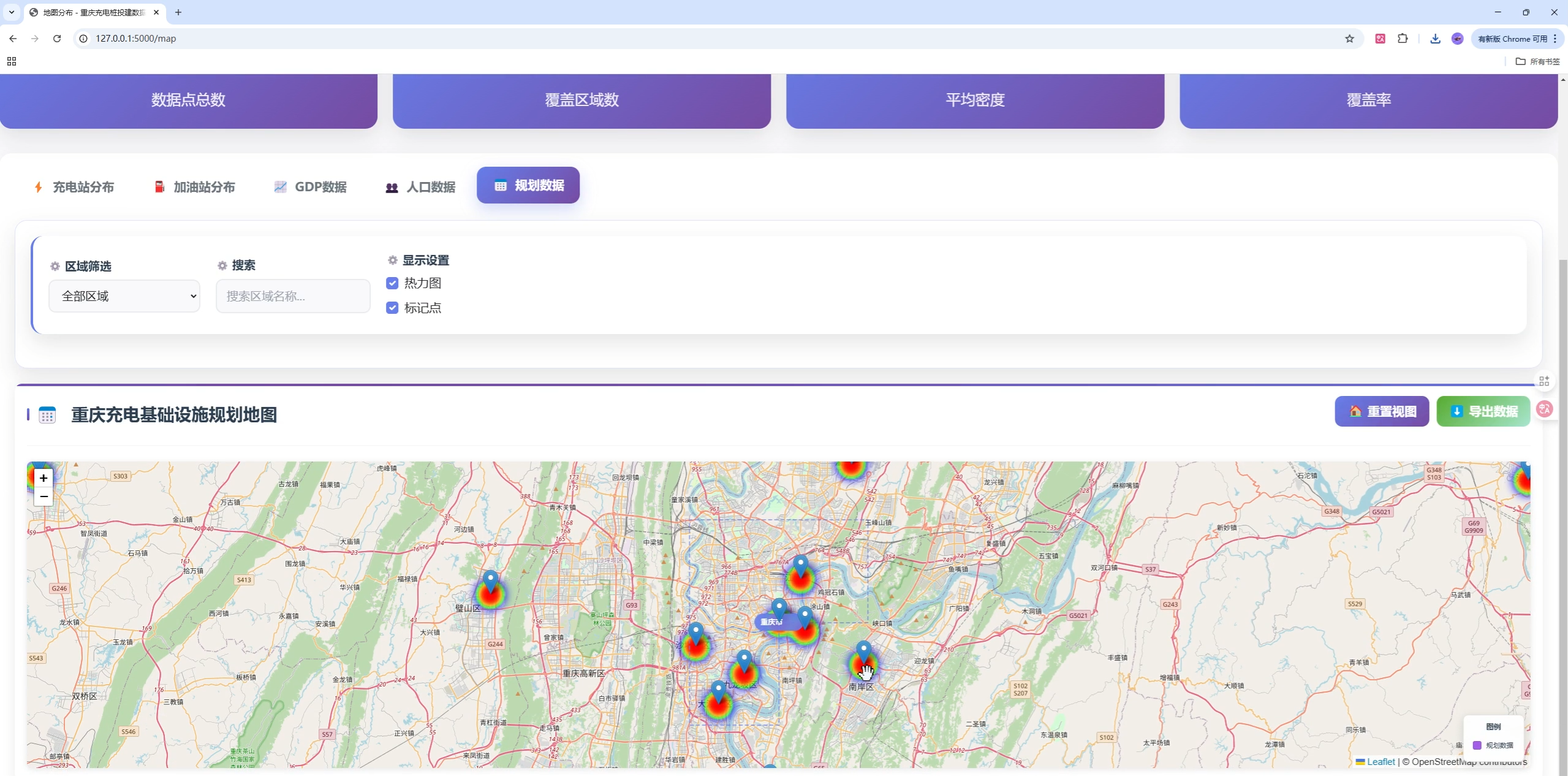Click the browser forward arrow

click(x=35, y=39)
